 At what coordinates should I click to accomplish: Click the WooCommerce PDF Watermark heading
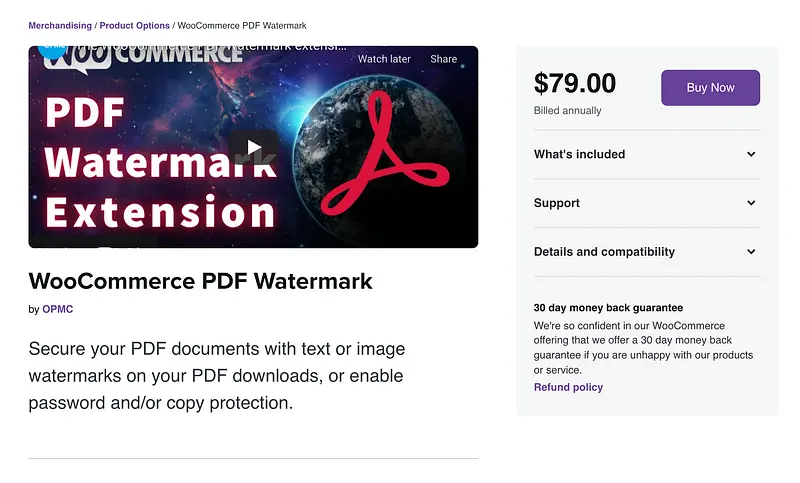200,281
